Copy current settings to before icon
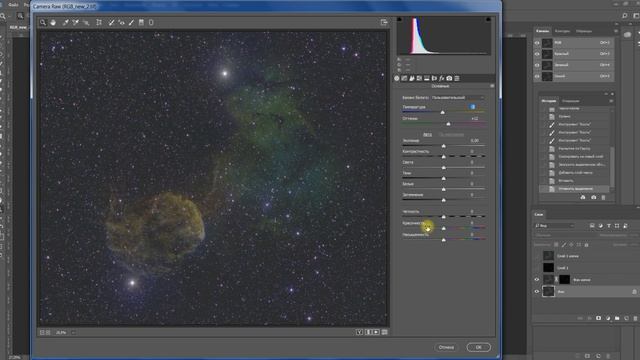Viewport: 640px width, 360px height. click(376, 332)
